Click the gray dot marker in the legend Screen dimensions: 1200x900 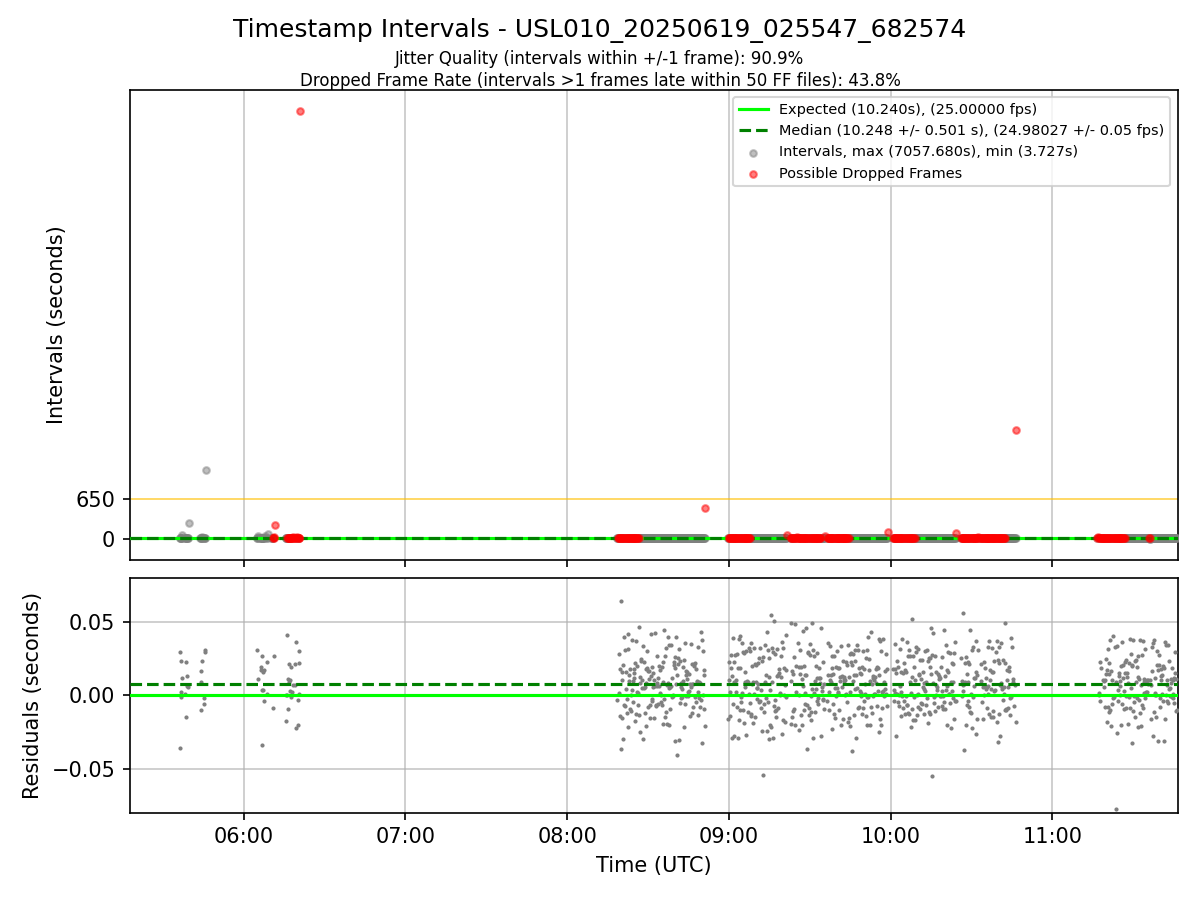(x=754, y=153)
